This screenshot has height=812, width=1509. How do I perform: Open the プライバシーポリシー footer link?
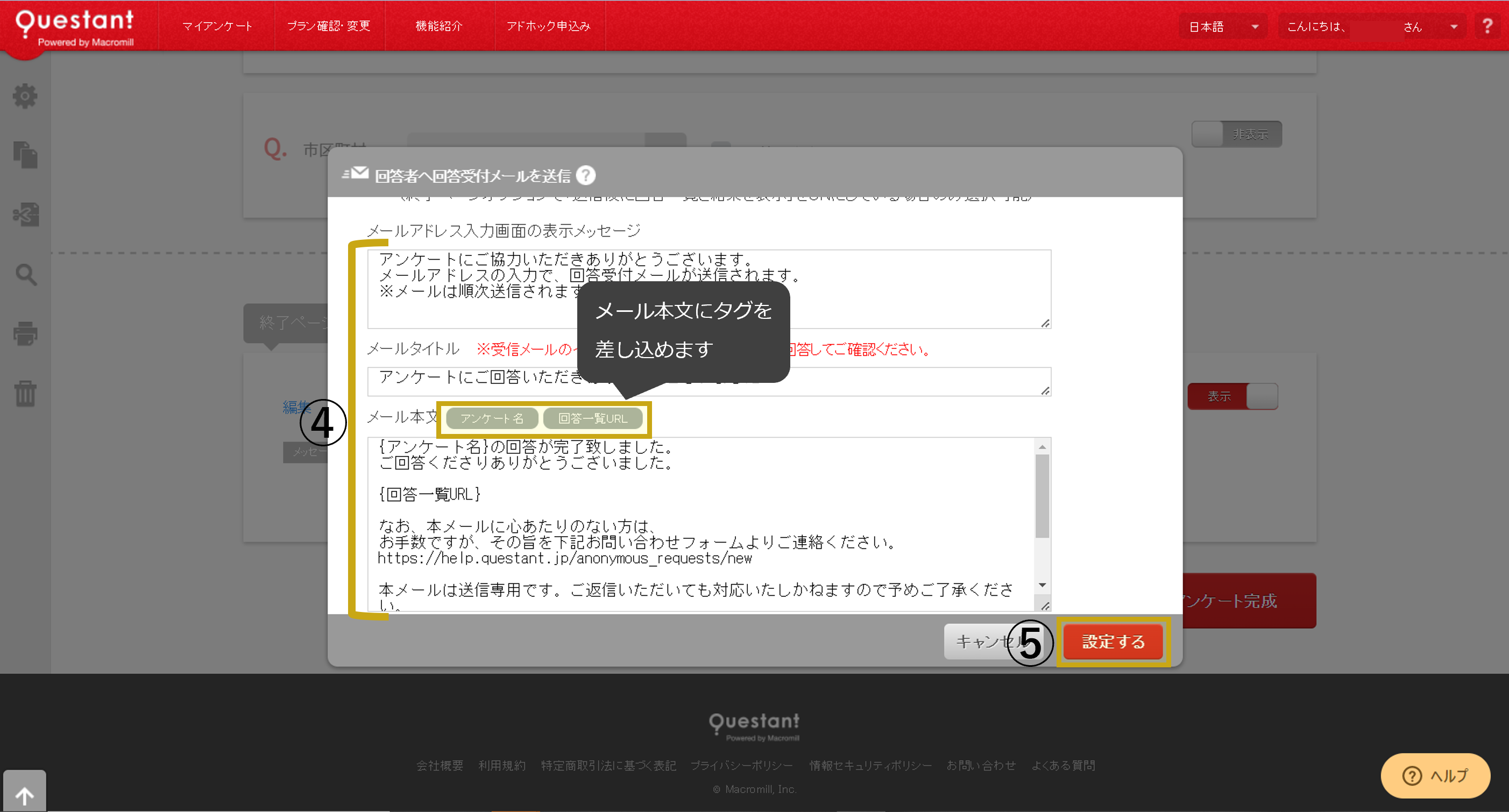742,765
